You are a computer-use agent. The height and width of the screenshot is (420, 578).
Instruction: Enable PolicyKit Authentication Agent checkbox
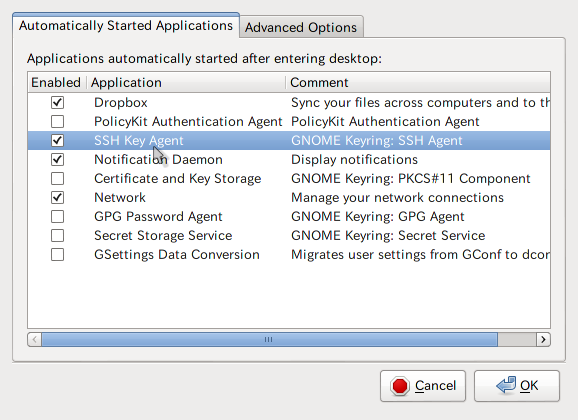[57, 121]
